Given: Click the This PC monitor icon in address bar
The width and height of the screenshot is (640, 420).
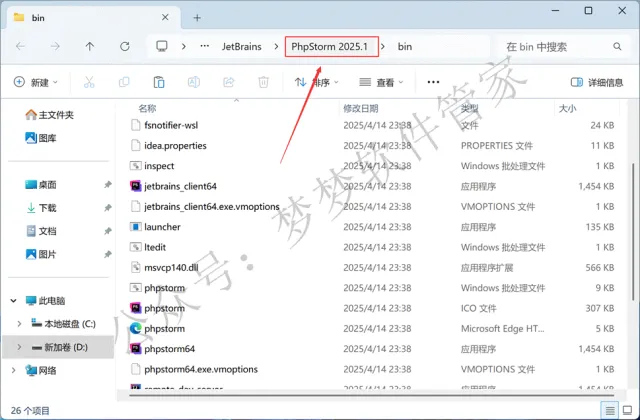Looking at the screenshot, I should (162, 46).
